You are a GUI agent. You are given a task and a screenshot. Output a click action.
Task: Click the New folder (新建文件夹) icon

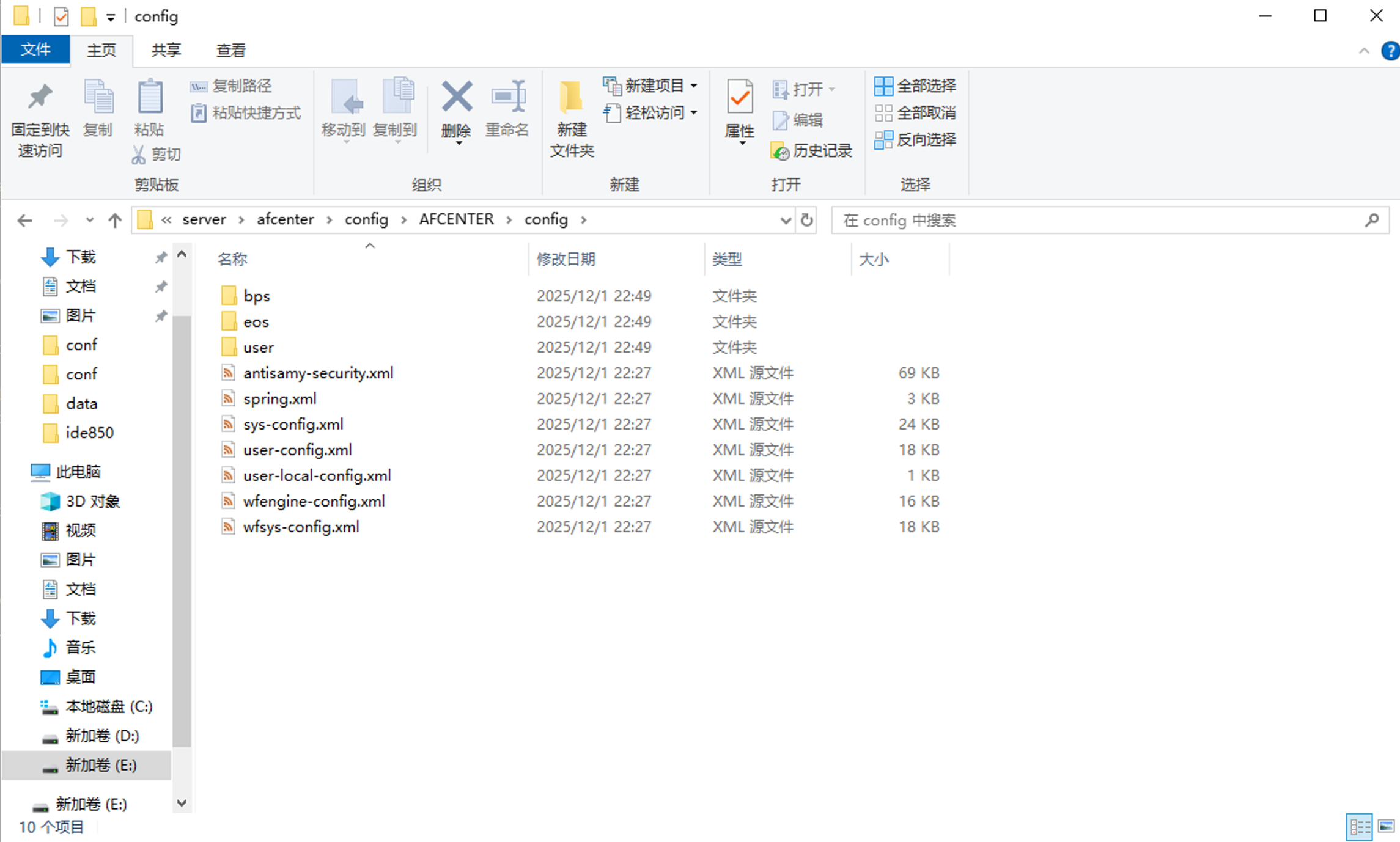pos(571,98)
